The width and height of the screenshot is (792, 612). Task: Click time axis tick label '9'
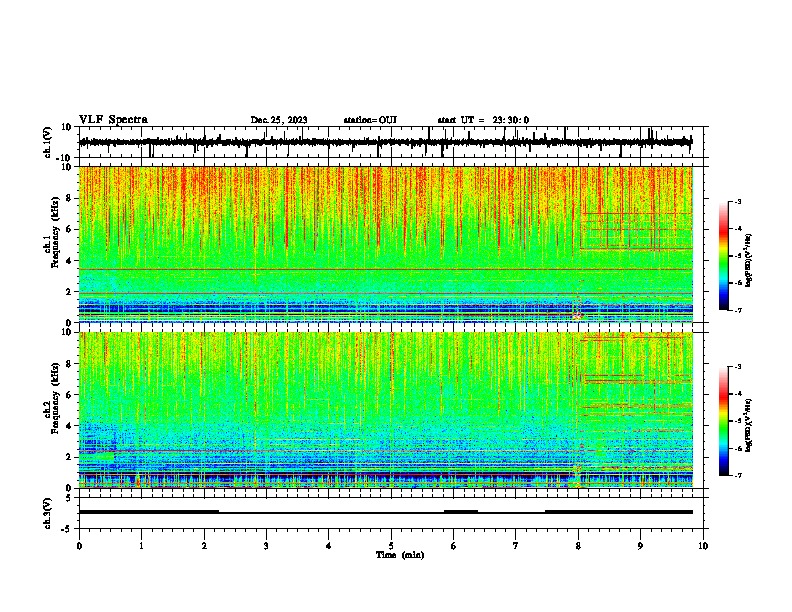click(x=640, y=546)
